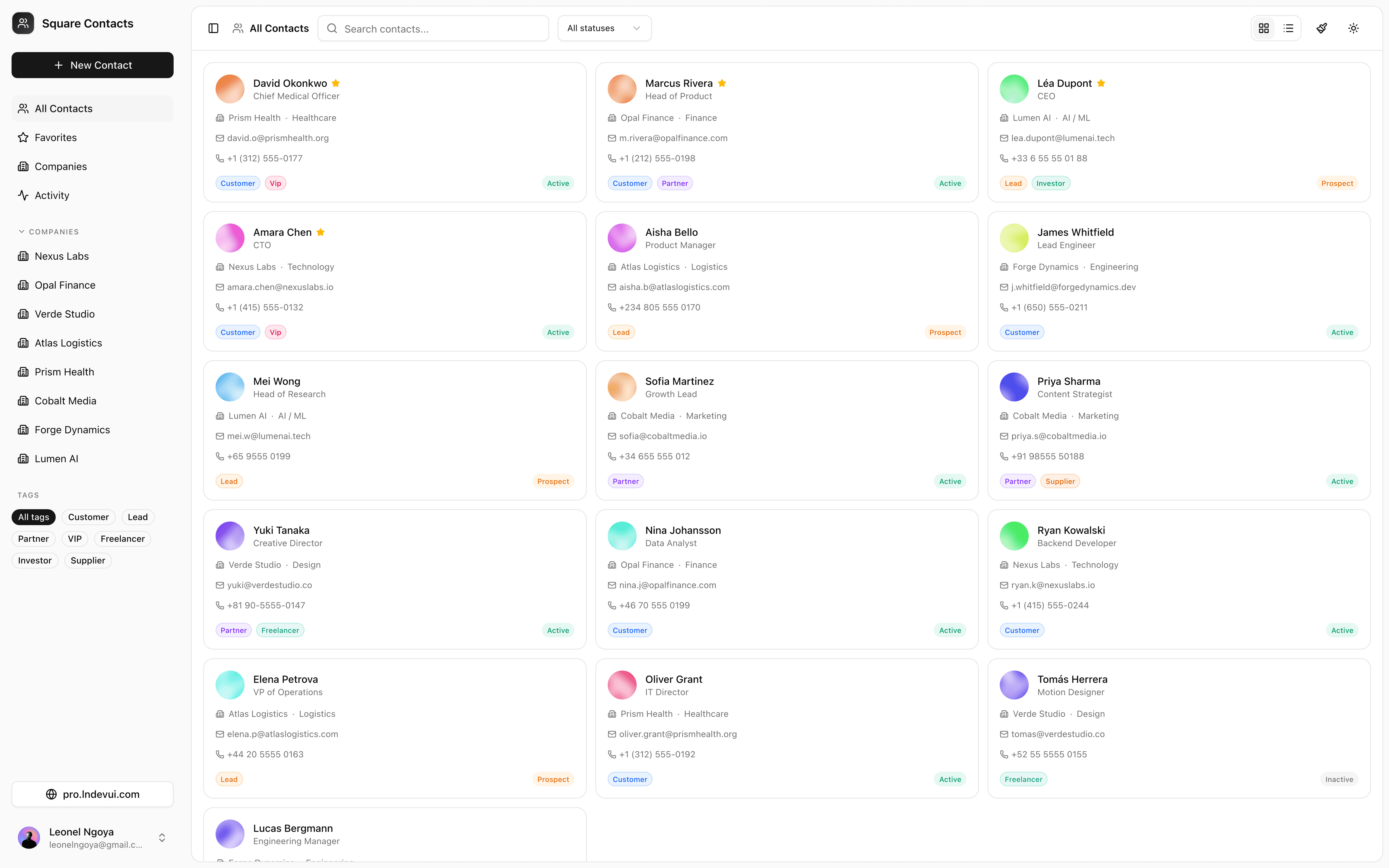Select the All tags filter chip
The height and width of the screenshot is (868, 1389).
33,517
